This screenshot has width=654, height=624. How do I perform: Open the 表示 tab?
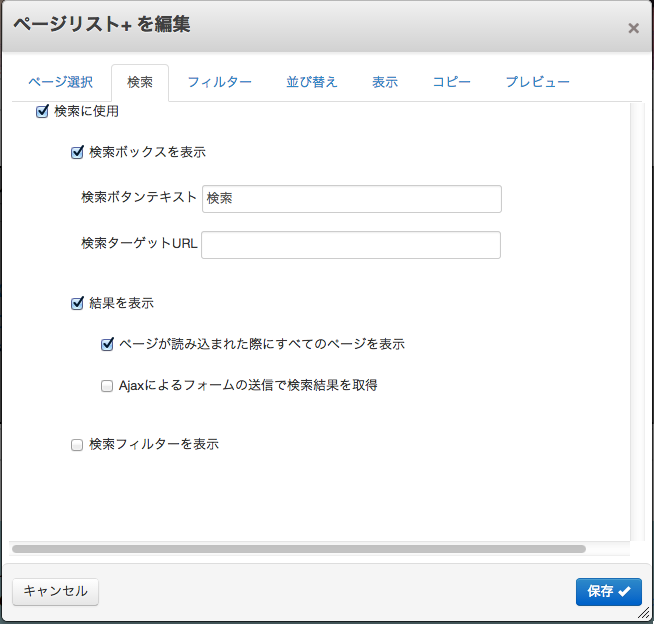pyautogui.click(x=385, y=82)
